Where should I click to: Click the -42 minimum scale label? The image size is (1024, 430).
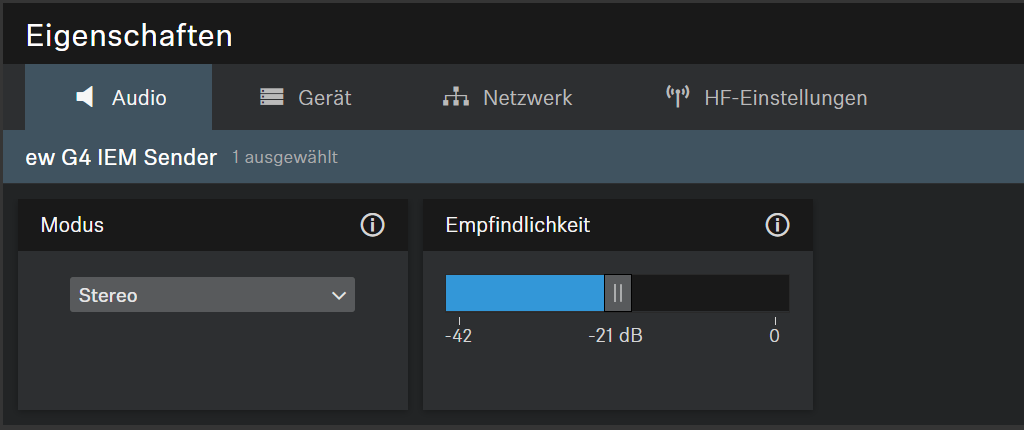458,336
